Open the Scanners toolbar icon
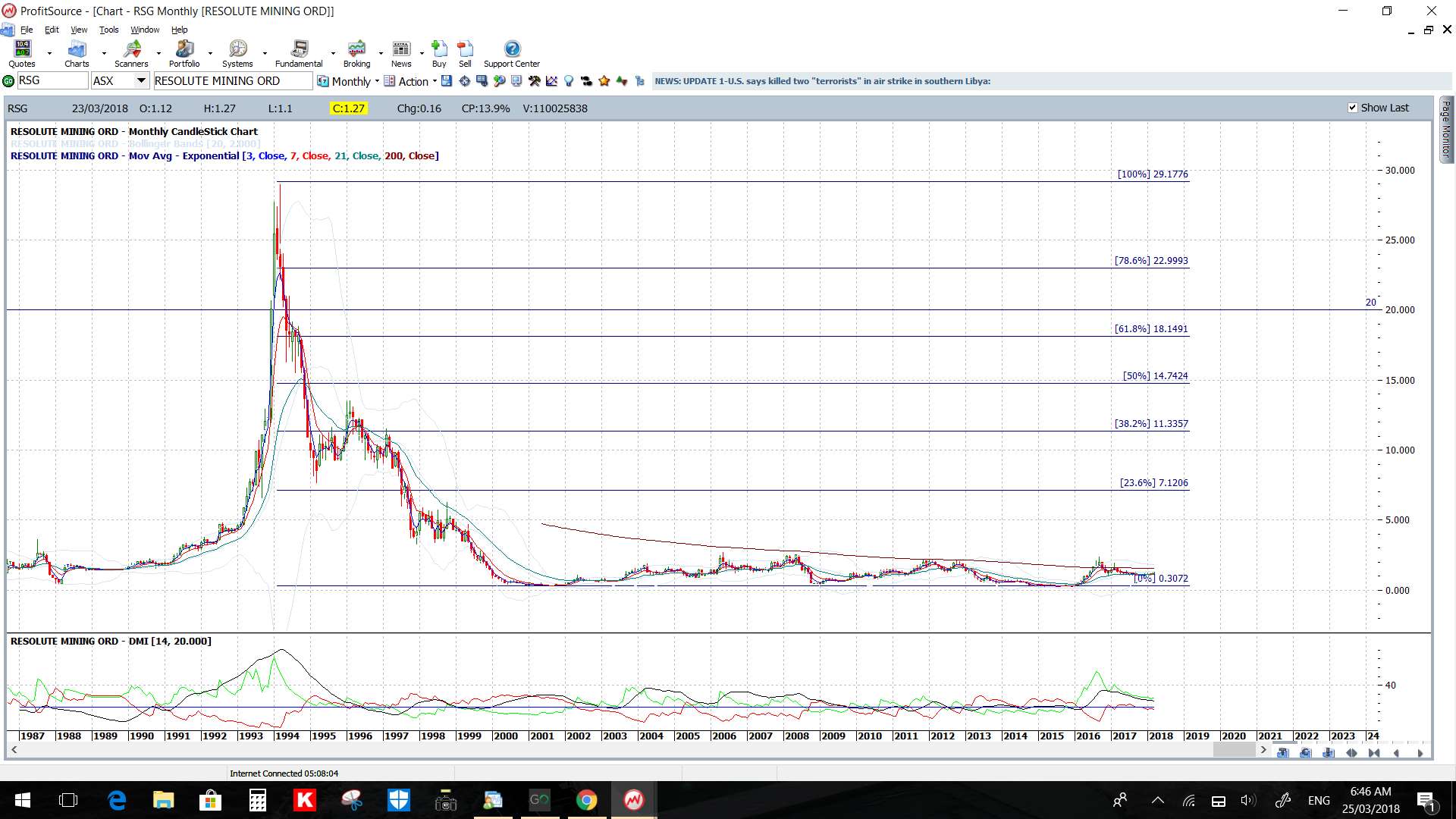Image resolution: width=1456 pixels, height=819 pixels. [x=131, y=53]
